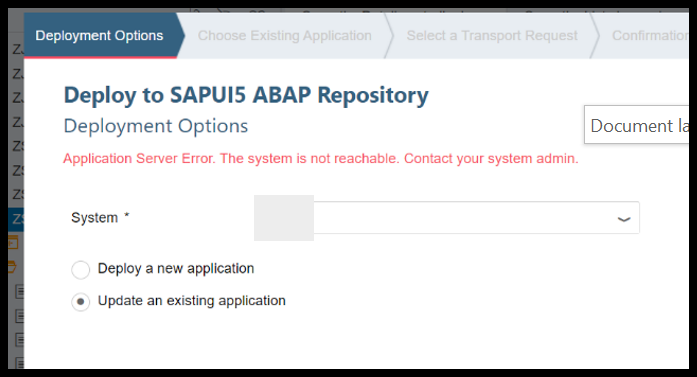Click the gray redacted box beside System field

(x=284, y=218)
